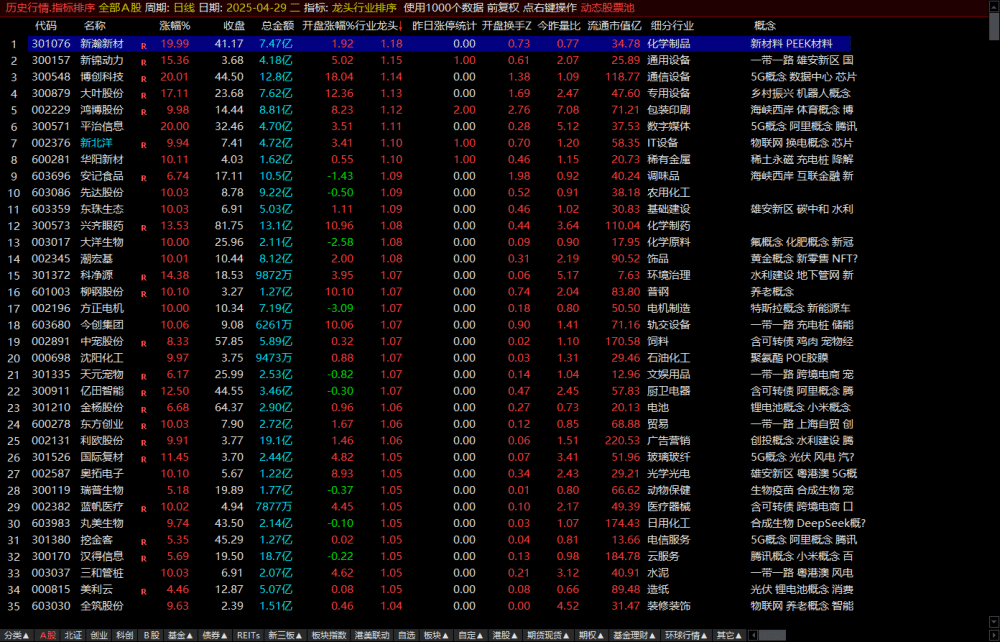This screenshot has height=642, width=1000.
Task: Click the R marker beside 新瀚新材
Action: [x=143, y=46]
